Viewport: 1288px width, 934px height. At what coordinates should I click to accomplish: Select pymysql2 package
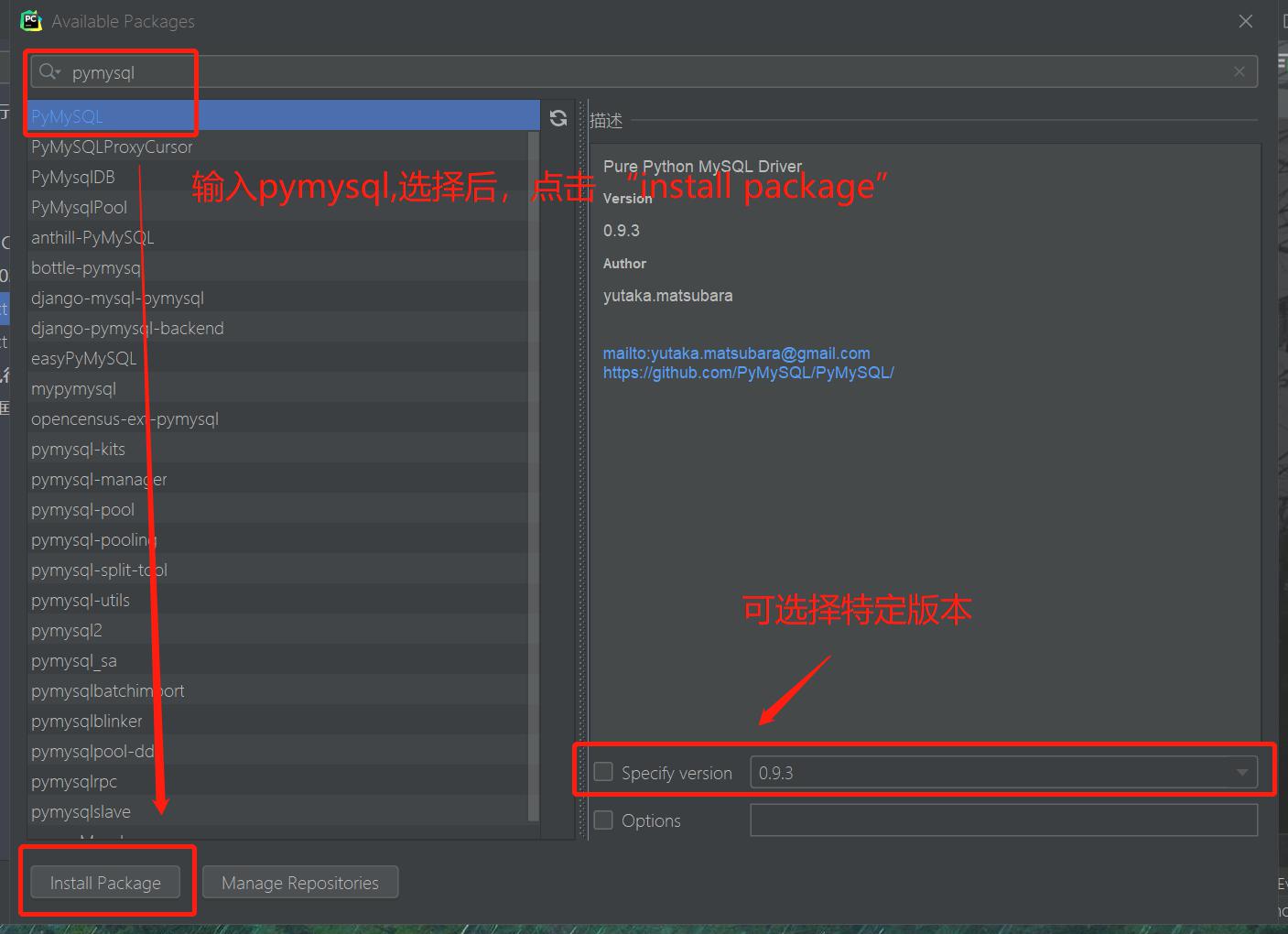click(x=278, y=630)
